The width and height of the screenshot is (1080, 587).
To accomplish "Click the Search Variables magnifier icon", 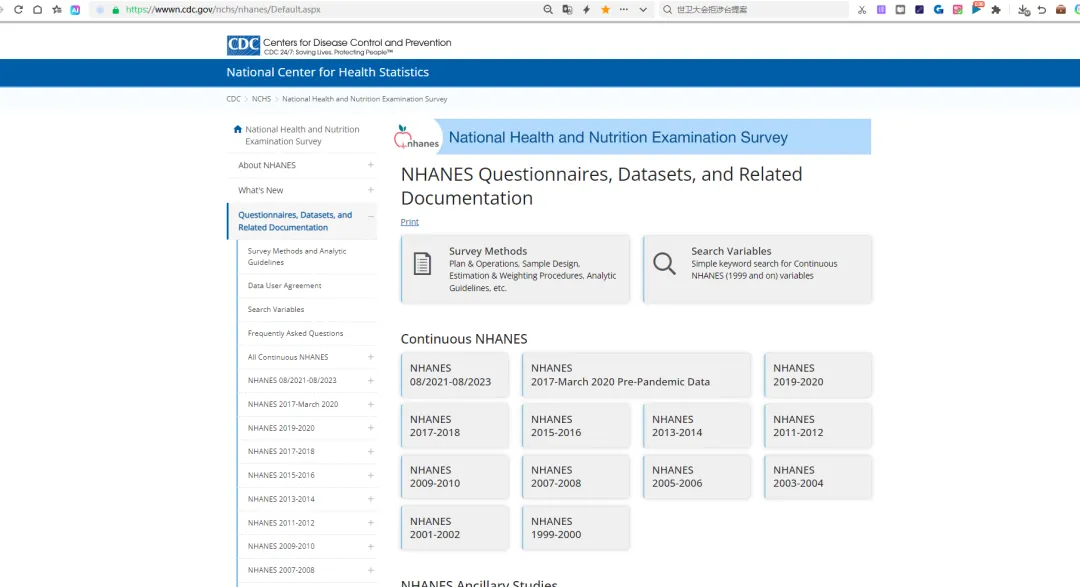I will click(x=665, y=263).
